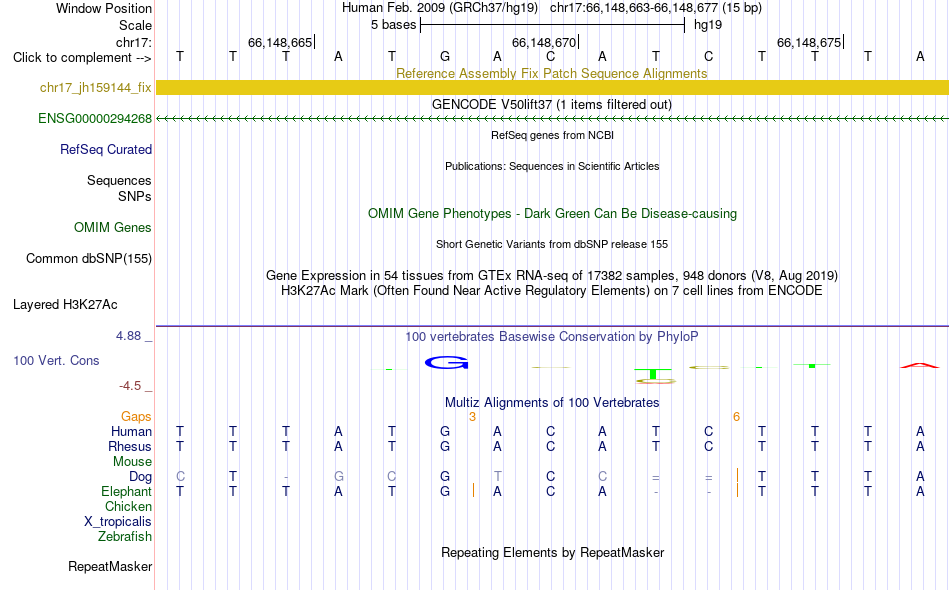Click the G base in Dog alignment row
Viewport: 950px width, 590px height.
(445, 477)
